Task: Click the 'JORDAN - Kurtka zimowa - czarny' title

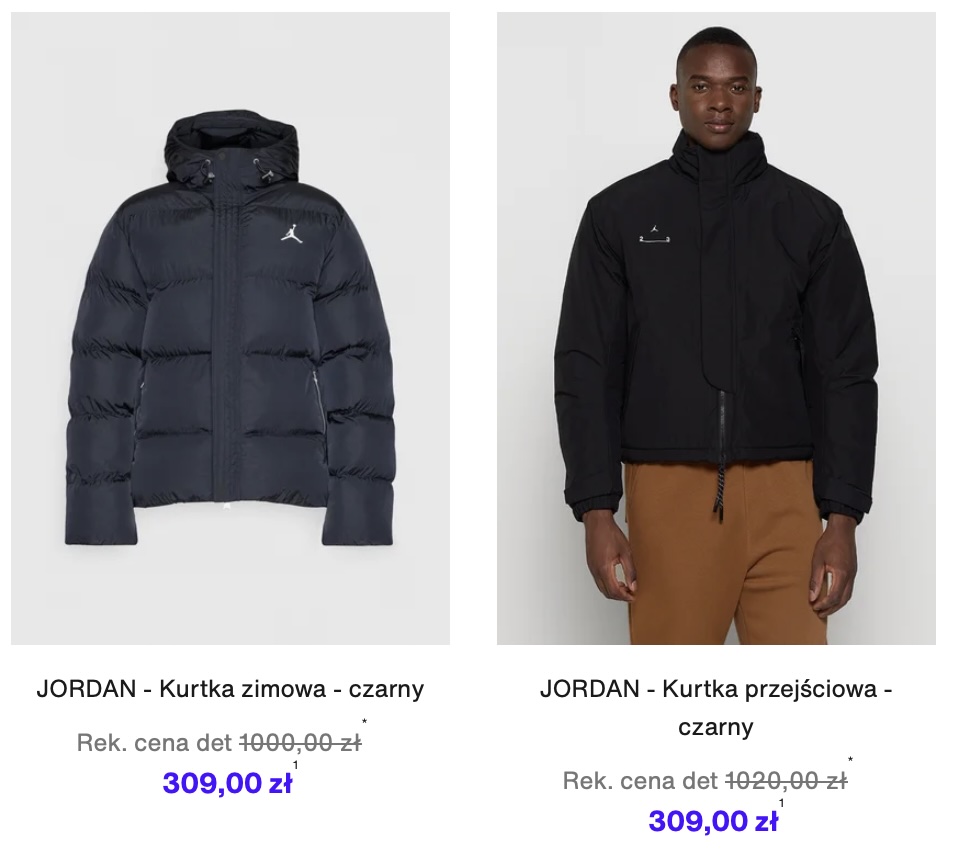Action: tap(230, 689)
